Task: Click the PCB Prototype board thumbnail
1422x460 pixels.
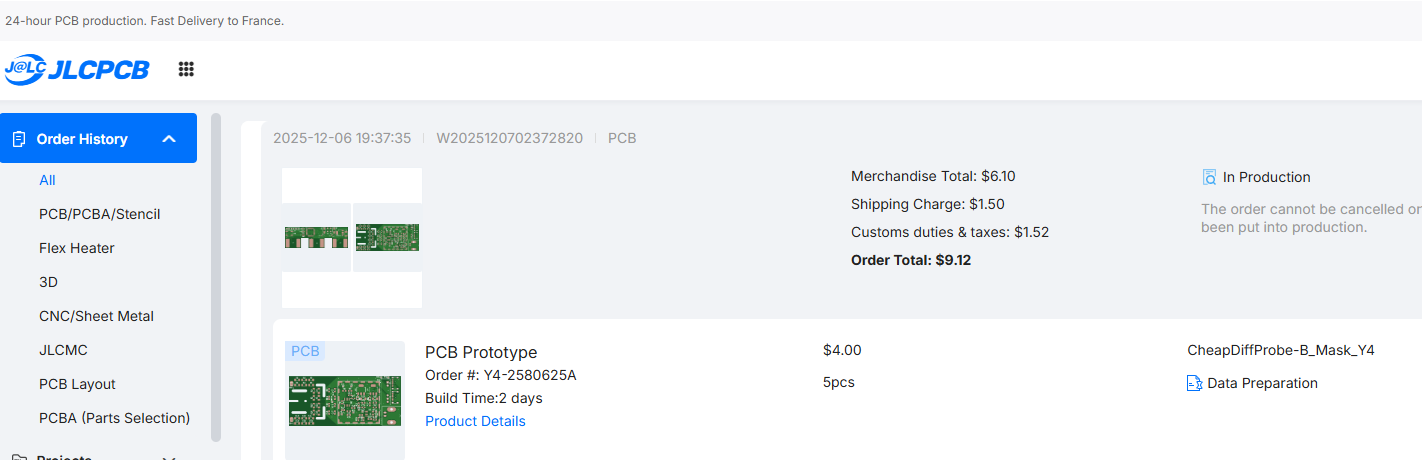Action: pyautogui.click(x=344, y=400)
